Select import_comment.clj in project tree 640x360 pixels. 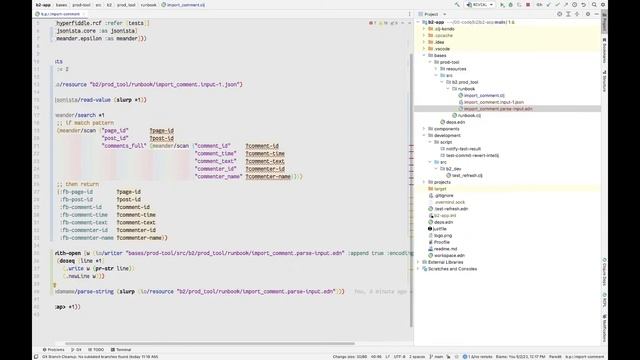coord(482,95)
